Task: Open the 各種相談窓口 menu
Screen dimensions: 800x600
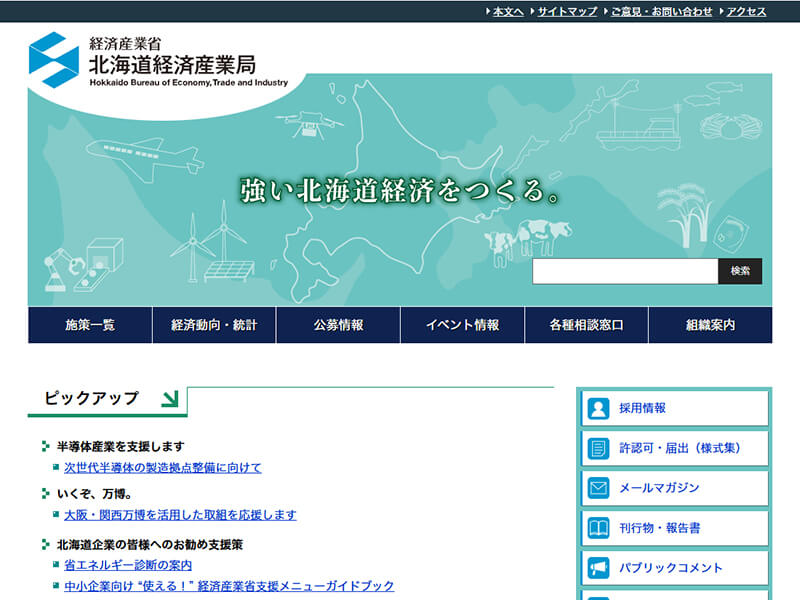Action: pos(586,325)
